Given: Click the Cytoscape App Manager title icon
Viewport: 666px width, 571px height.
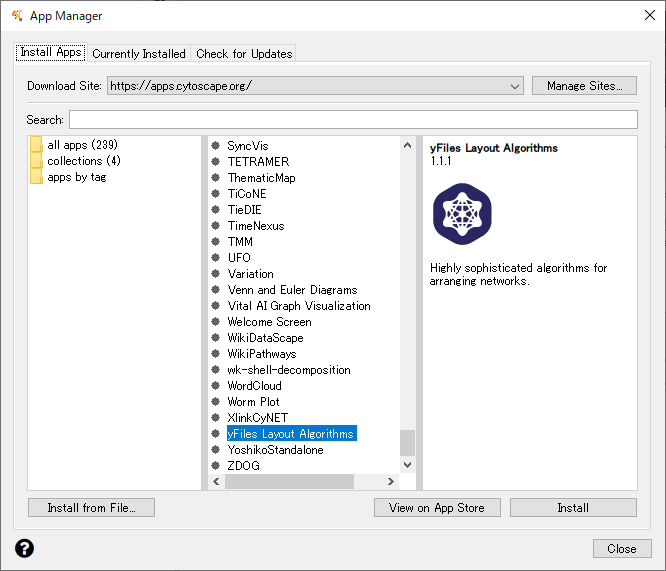Looking at the screenshot, I should (17, 16).
